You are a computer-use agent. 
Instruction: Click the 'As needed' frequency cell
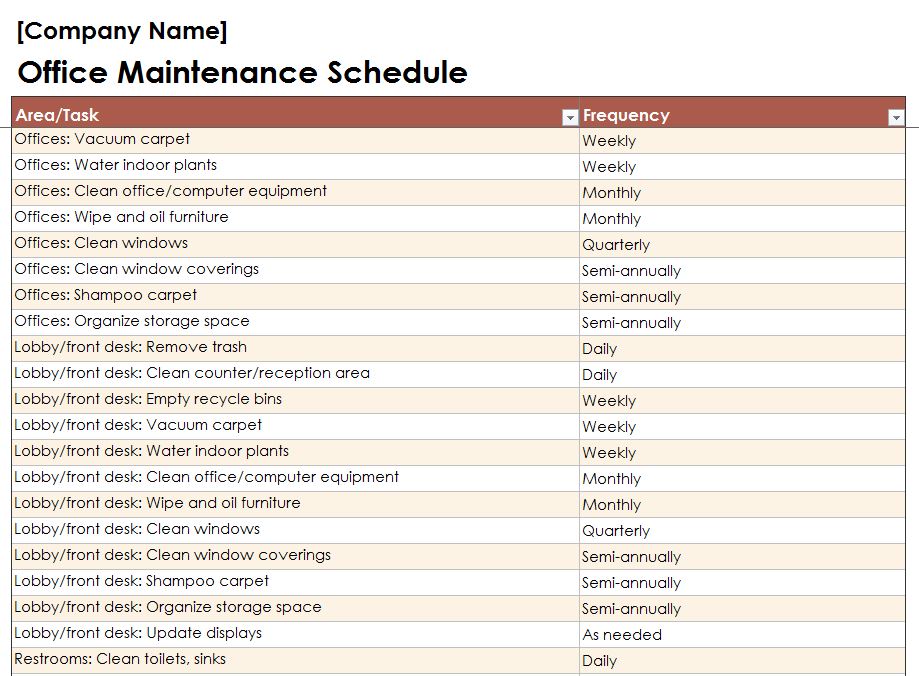click(742, 634)
